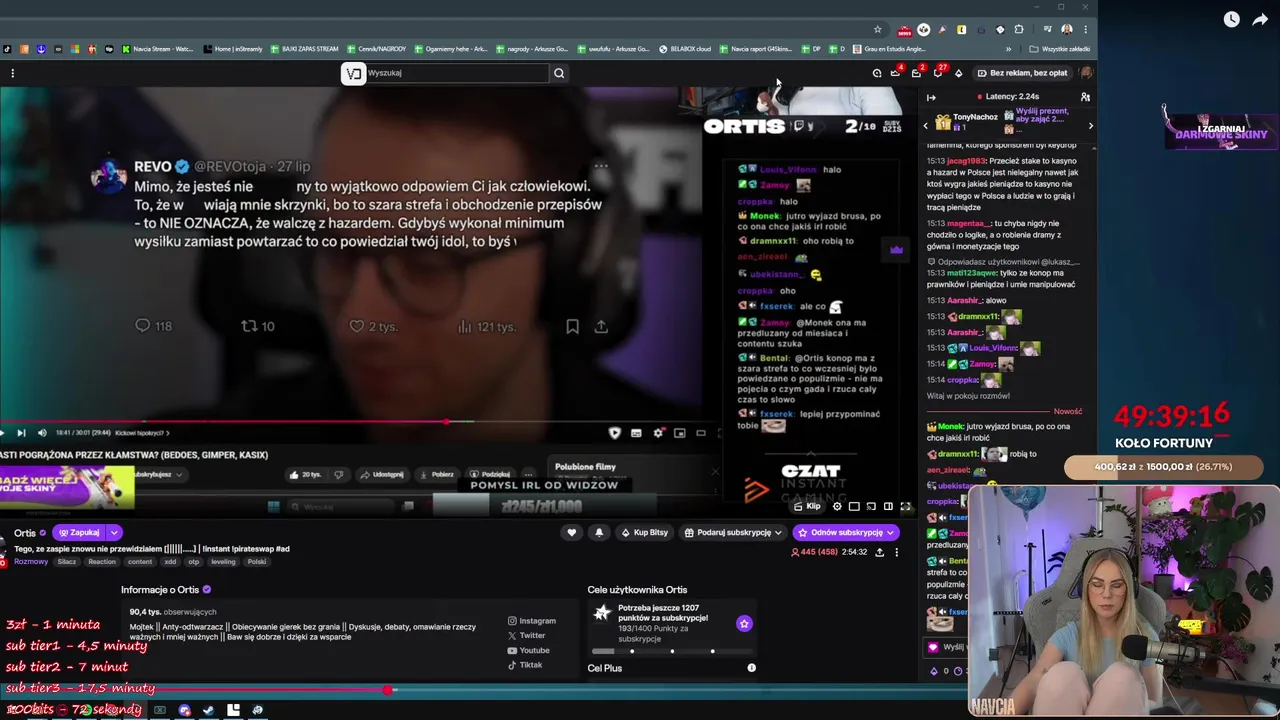Image resolution: width=1280 pixels, height=720 pixels.
Task: Open the Home inStreamly bookmark
Action: coord(233,48)
